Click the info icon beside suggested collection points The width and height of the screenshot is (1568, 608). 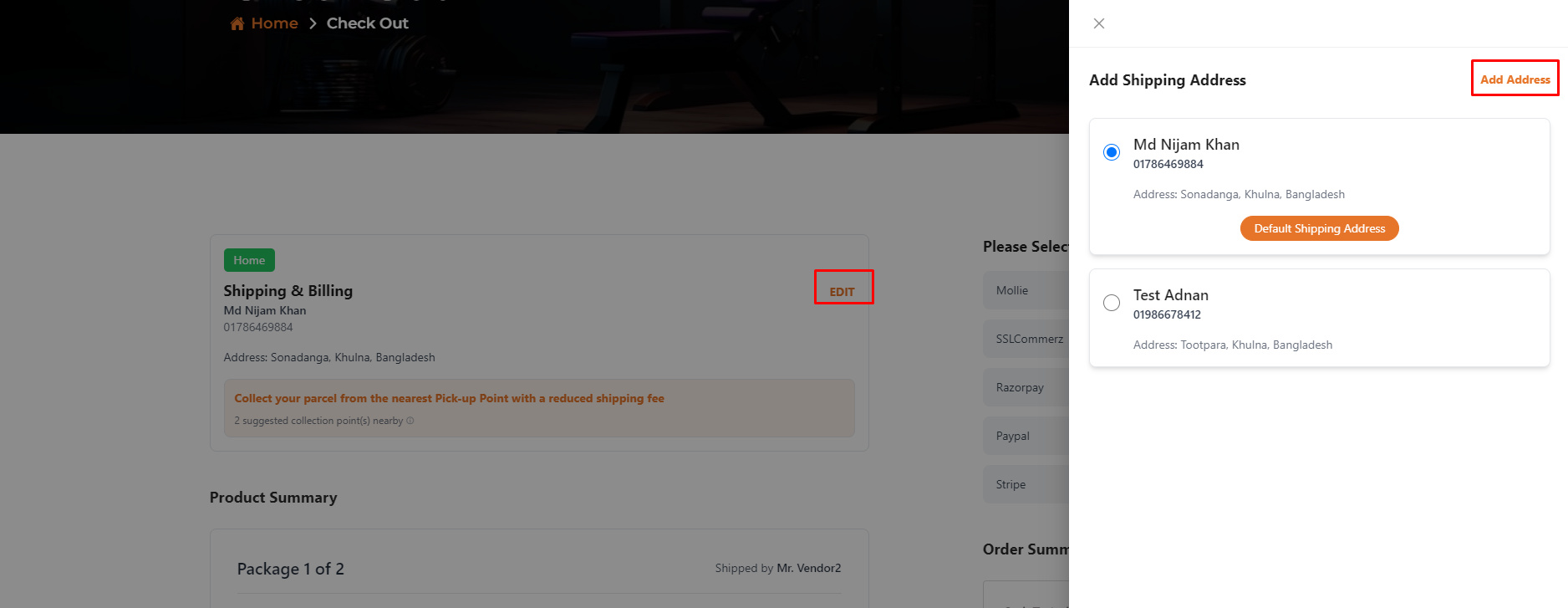410,421
